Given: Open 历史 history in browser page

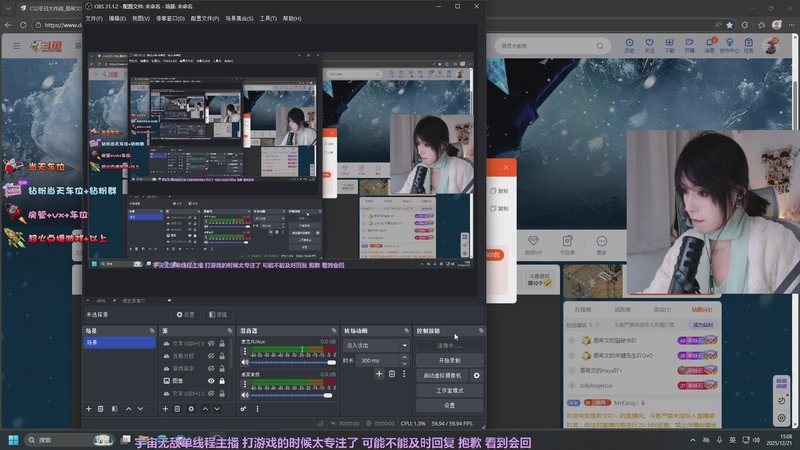Looking at the screenshot, I should coord(630,45).
